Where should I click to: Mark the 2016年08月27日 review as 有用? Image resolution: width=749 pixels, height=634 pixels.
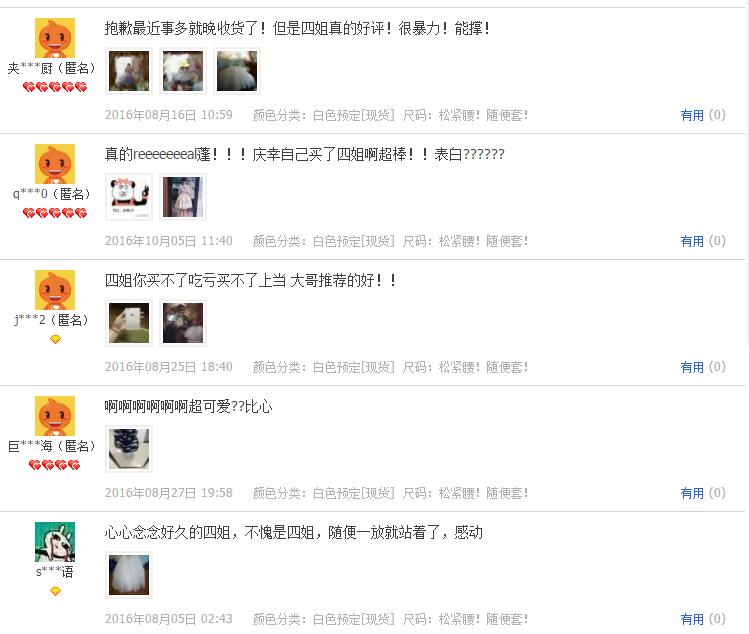click(692, 493)
